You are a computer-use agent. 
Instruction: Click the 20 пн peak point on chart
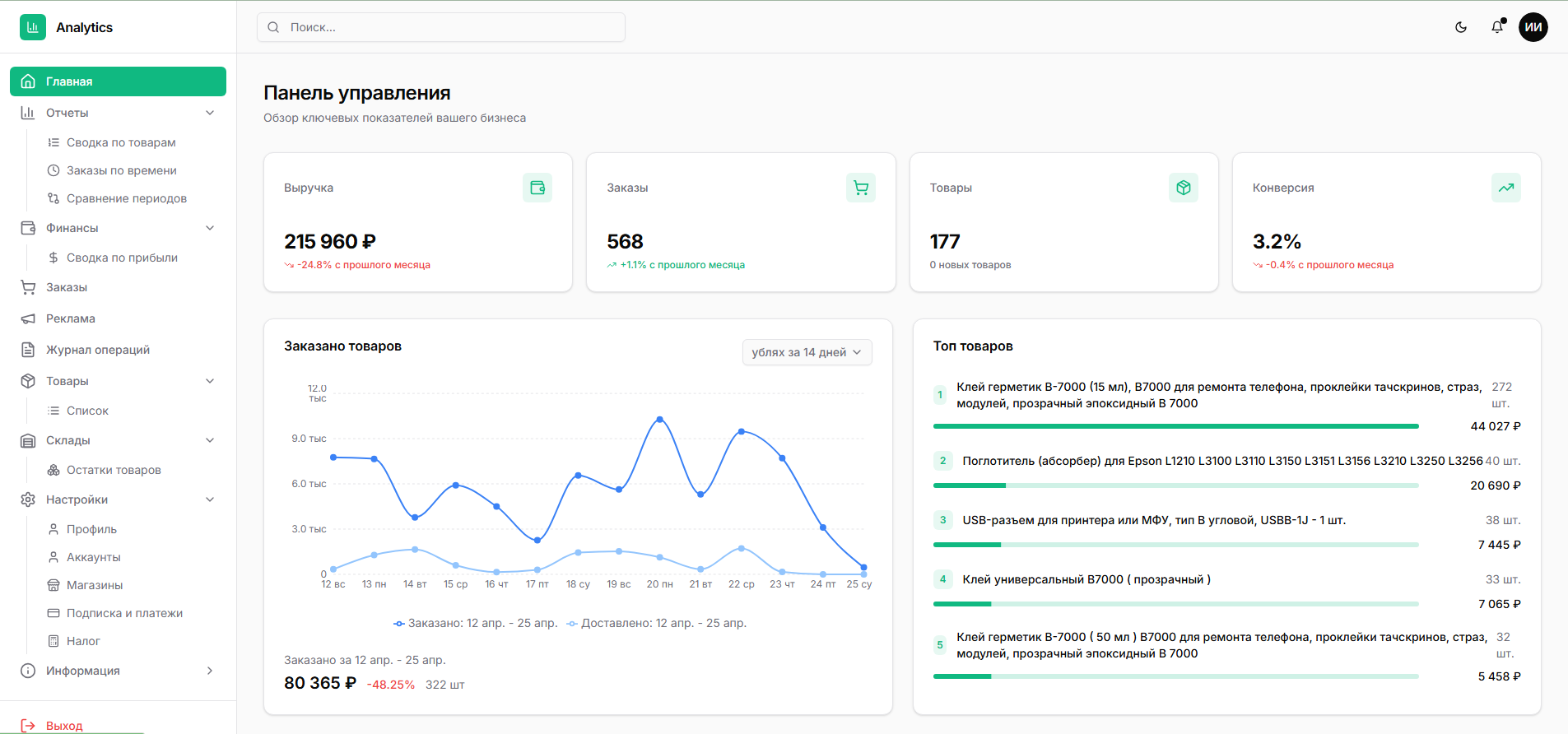(659, 420)
